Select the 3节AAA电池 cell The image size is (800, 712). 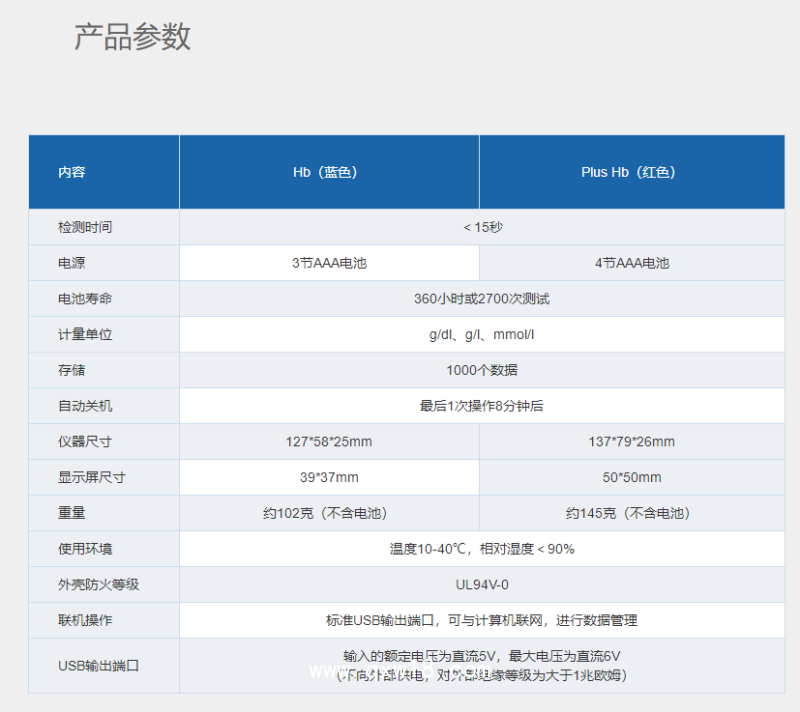[328, 263]
